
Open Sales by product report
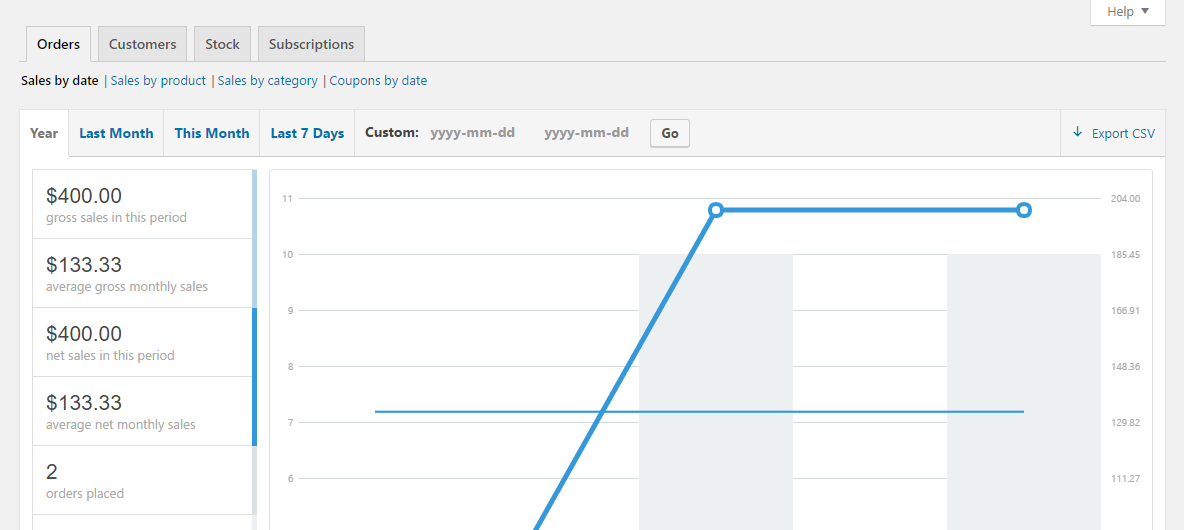click(158, 81)
